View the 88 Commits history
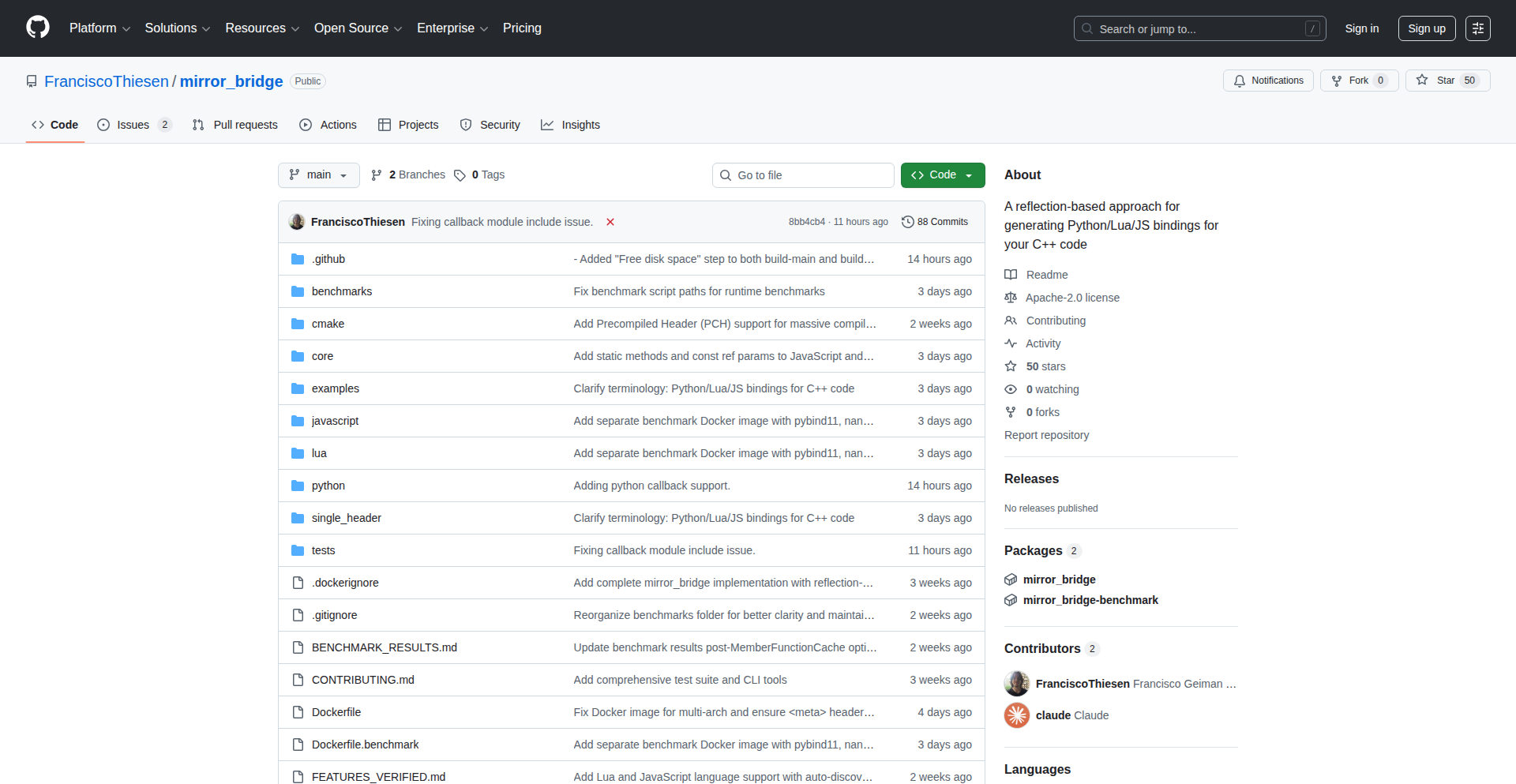The height and width of the screenshot is (784, 1516). pyautogui.click(x=935, y=222)
